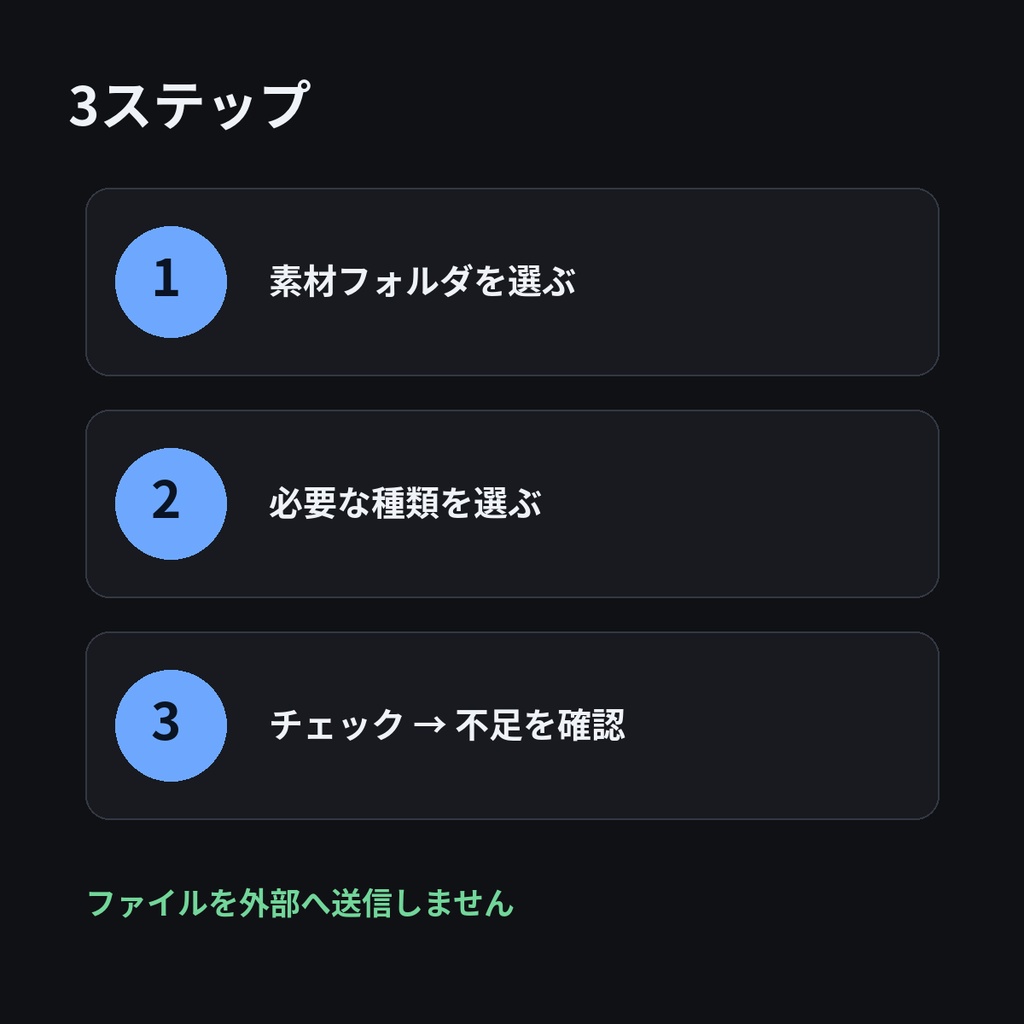Select the 素材フォルダを選ぶ label
Screen dimensions: 1024x1024
(423, 281)
